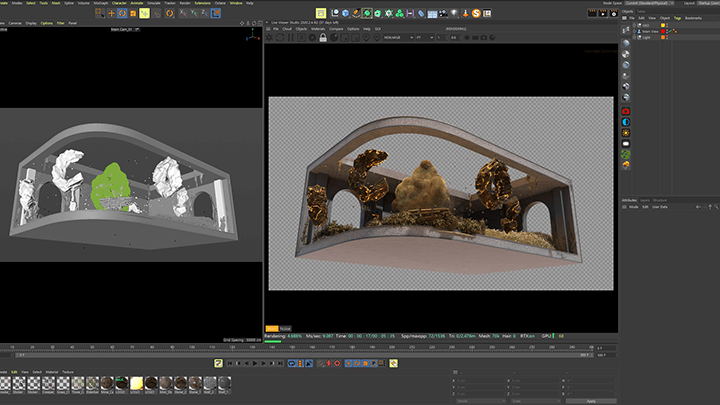
Task: Switch to the Takes tab
Action: (641, 11)
